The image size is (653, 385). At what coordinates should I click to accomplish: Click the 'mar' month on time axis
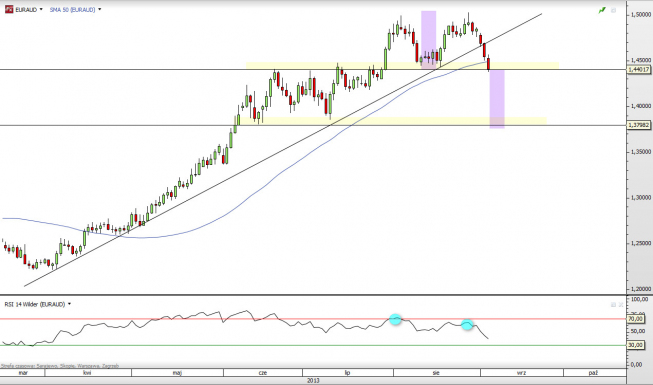23,372
